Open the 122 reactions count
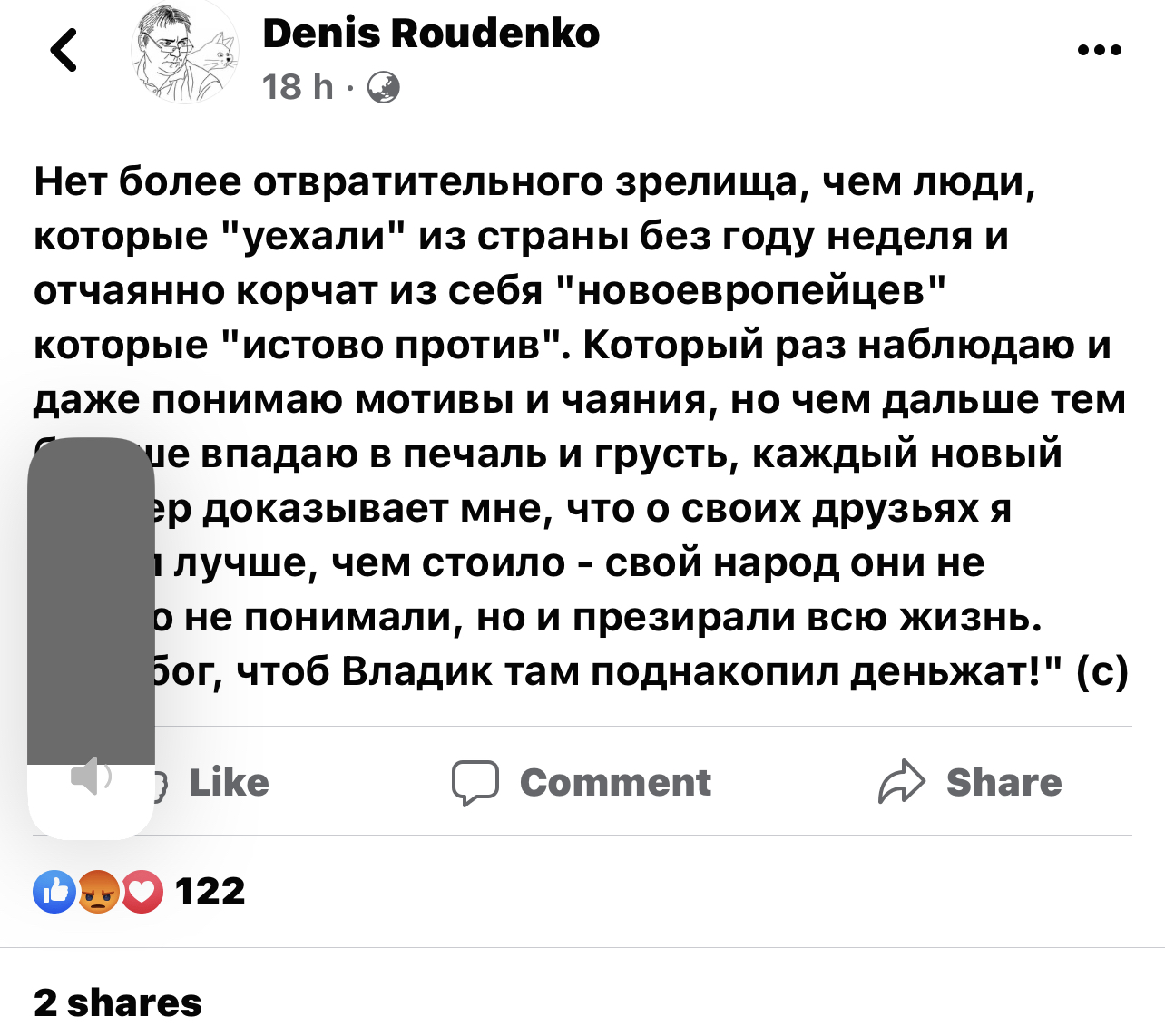The image size is (1165, 1036). point(210,892)
